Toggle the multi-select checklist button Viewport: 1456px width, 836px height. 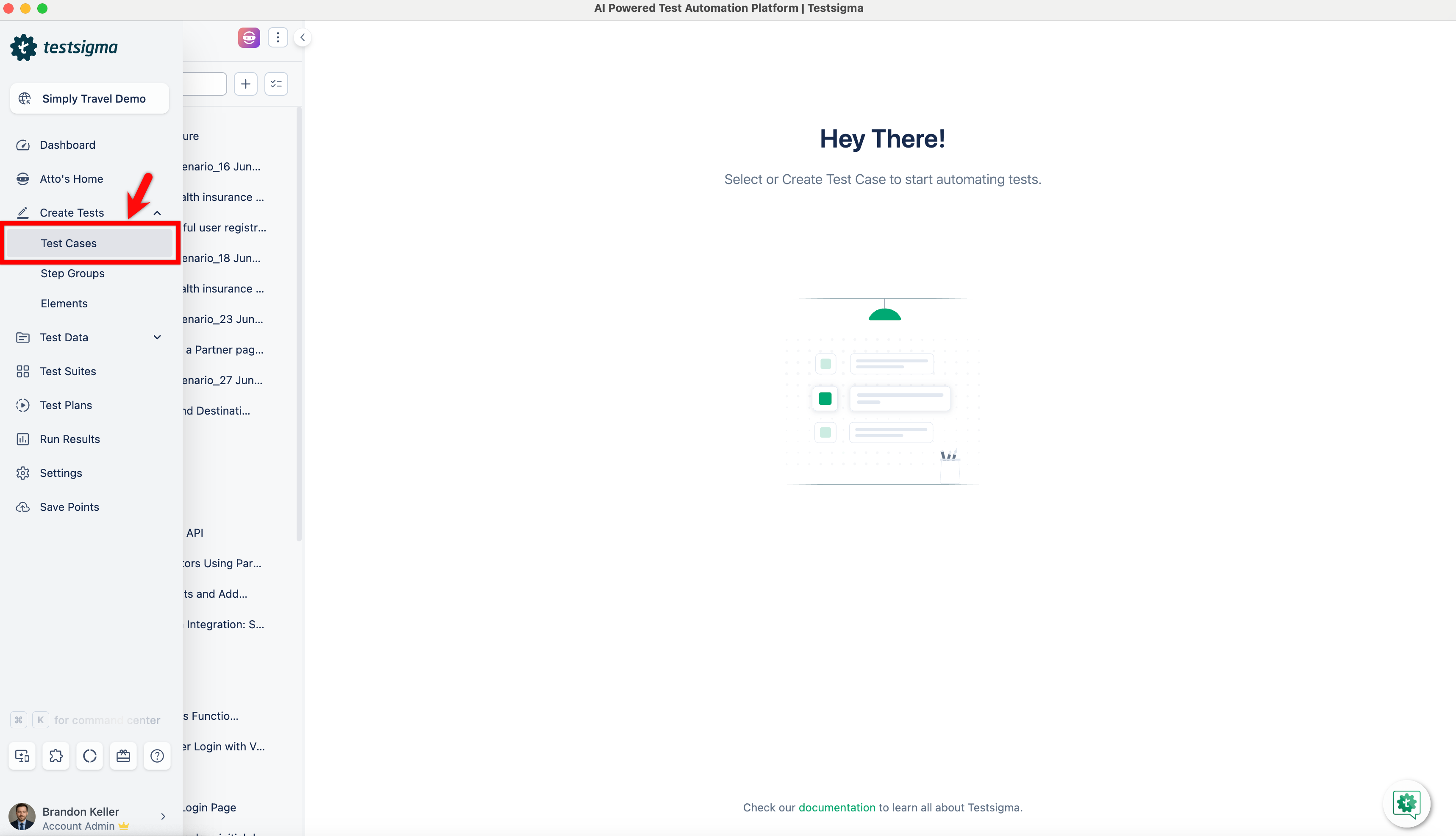276,84
